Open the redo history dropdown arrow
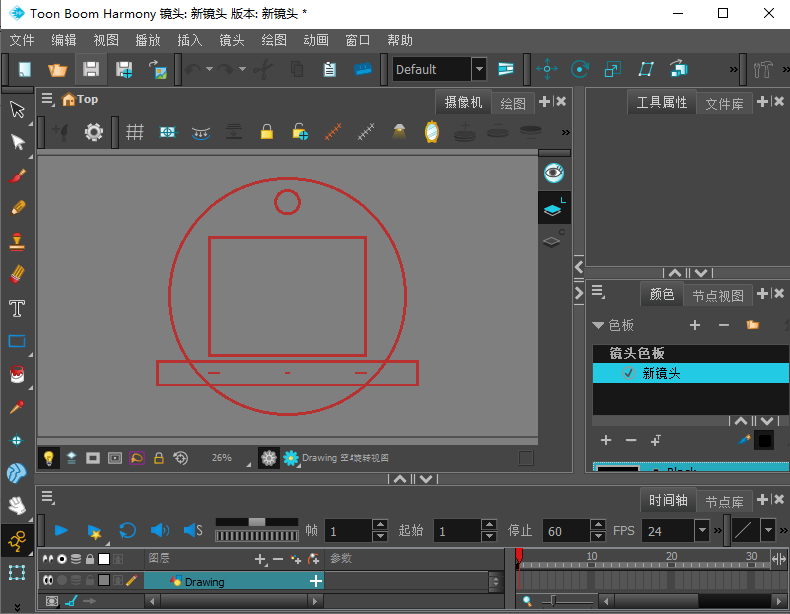 tap(242, 69)
